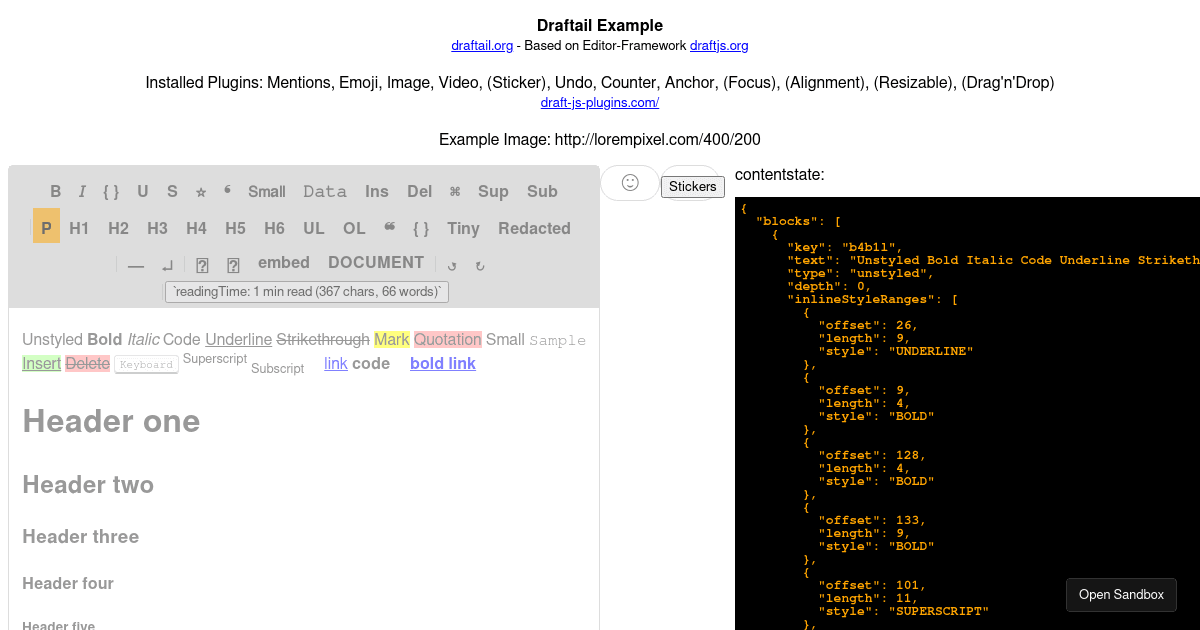Click the inline code {} icon
Screen dimensions: 1200x630
point(110,191)
